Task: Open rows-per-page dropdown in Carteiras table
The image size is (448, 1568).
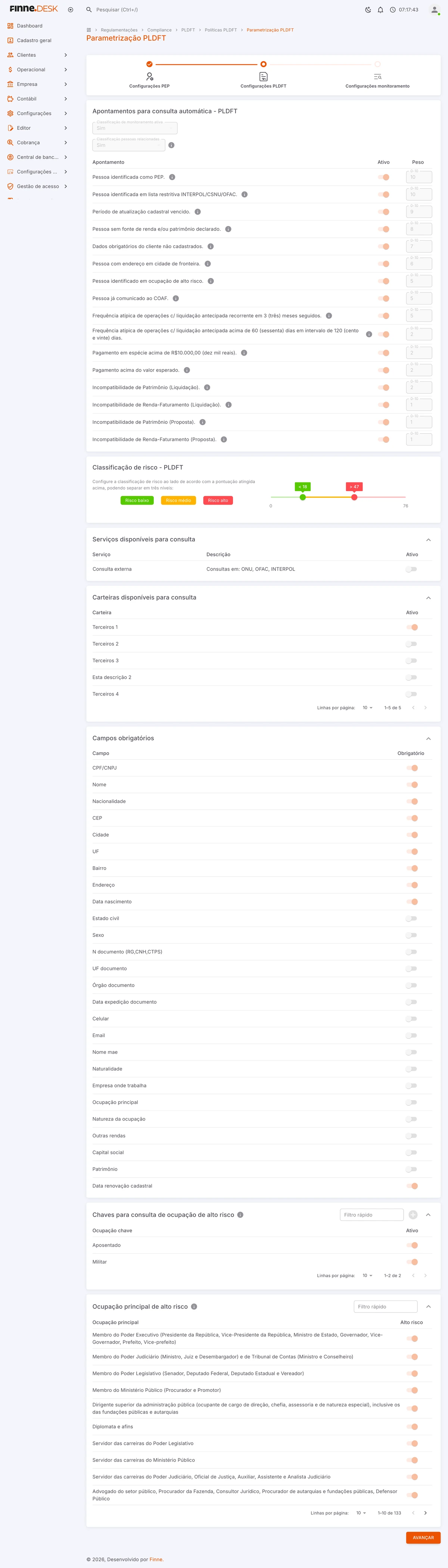Action: [x=368, y=708]
